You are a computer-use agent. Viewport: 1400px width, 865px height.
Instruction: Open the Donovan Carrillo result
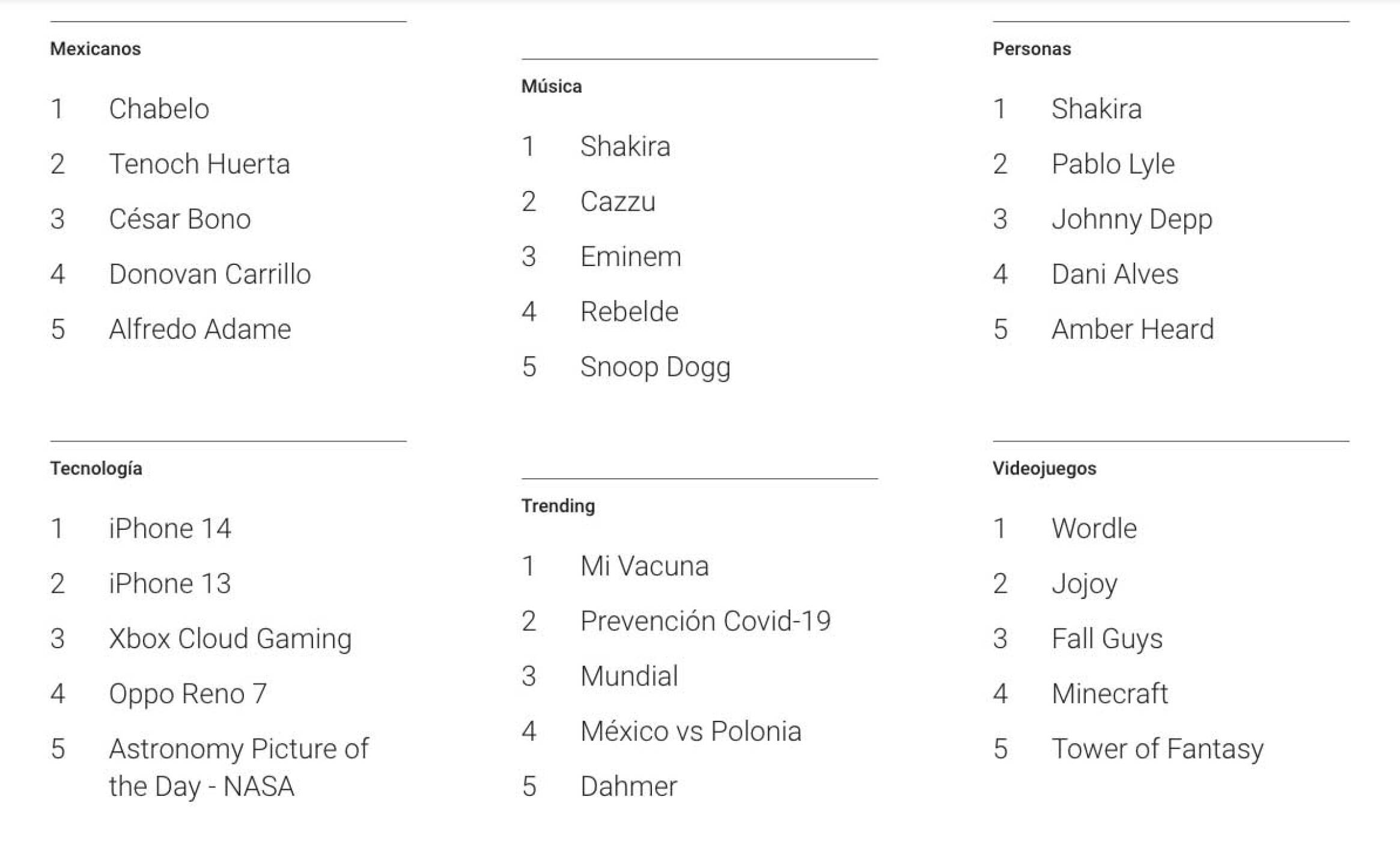tap(210, 274)
